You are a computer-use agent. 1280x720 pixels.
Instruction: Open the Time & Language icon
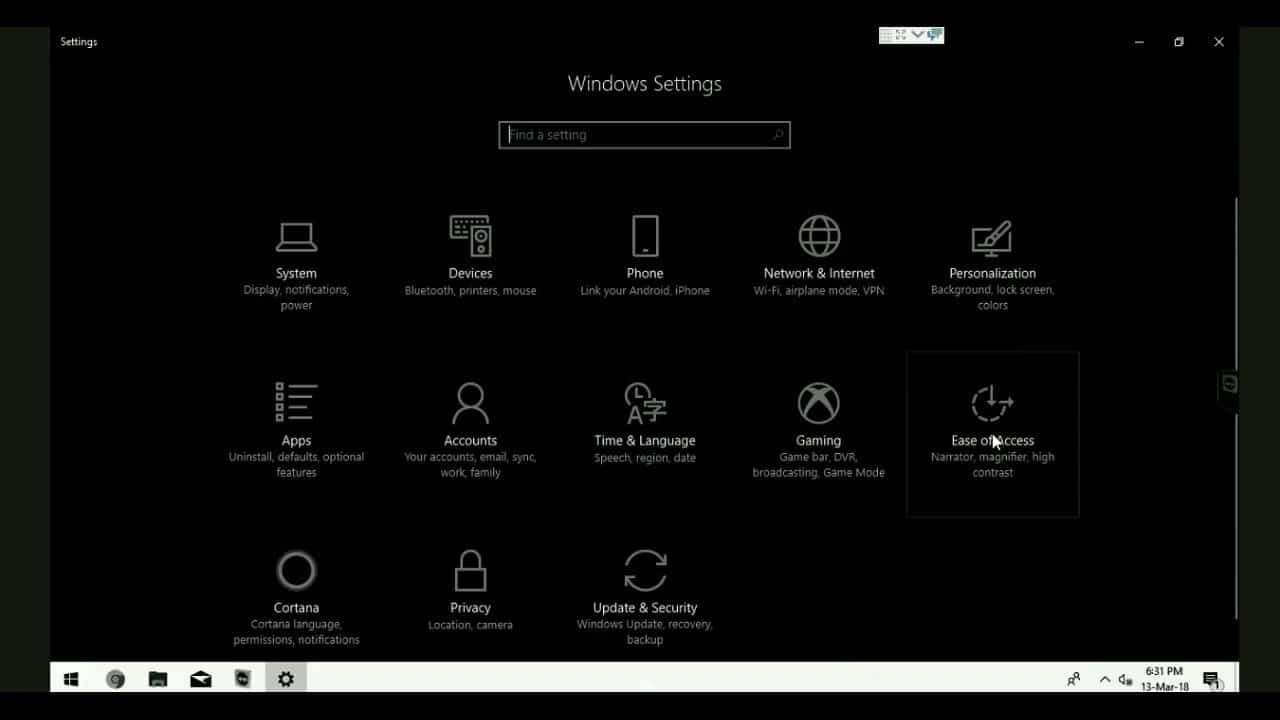645,403
